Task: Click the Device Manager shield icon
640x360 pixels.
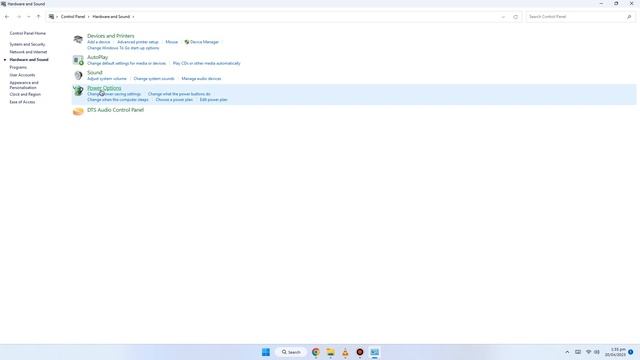Action: tap(187, 42)
